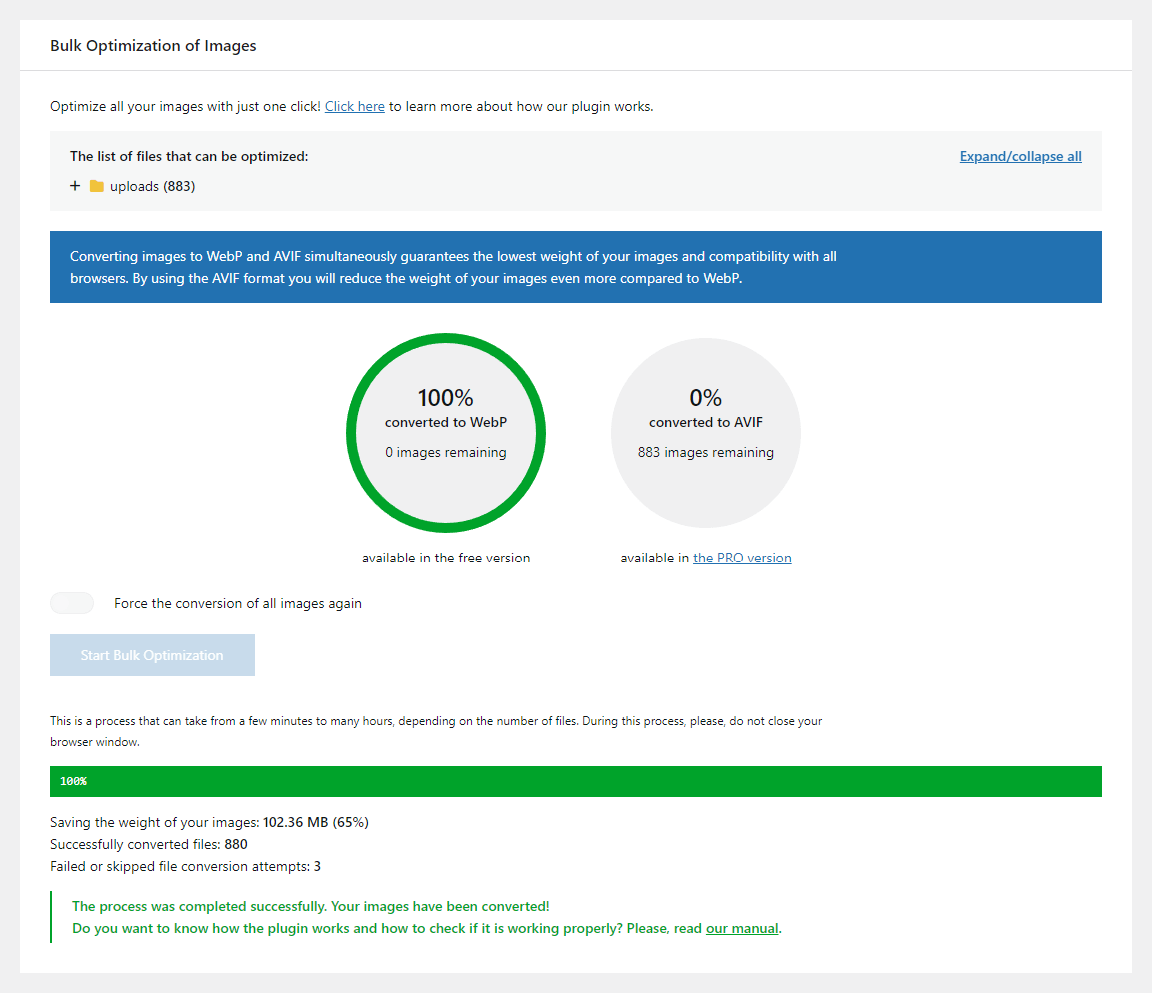The height and width of the screenshot is (993, 1152).
Task: Click the '883 images remaining' AVIF text
Action: coord(706,452)
